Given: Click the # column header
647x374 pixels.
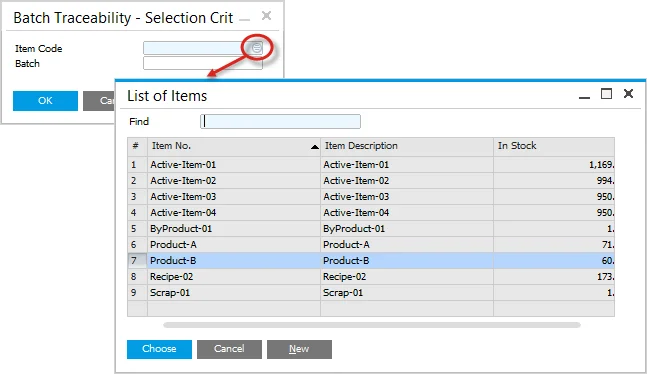Looking at the screenshot, I should tap(137, 146).
